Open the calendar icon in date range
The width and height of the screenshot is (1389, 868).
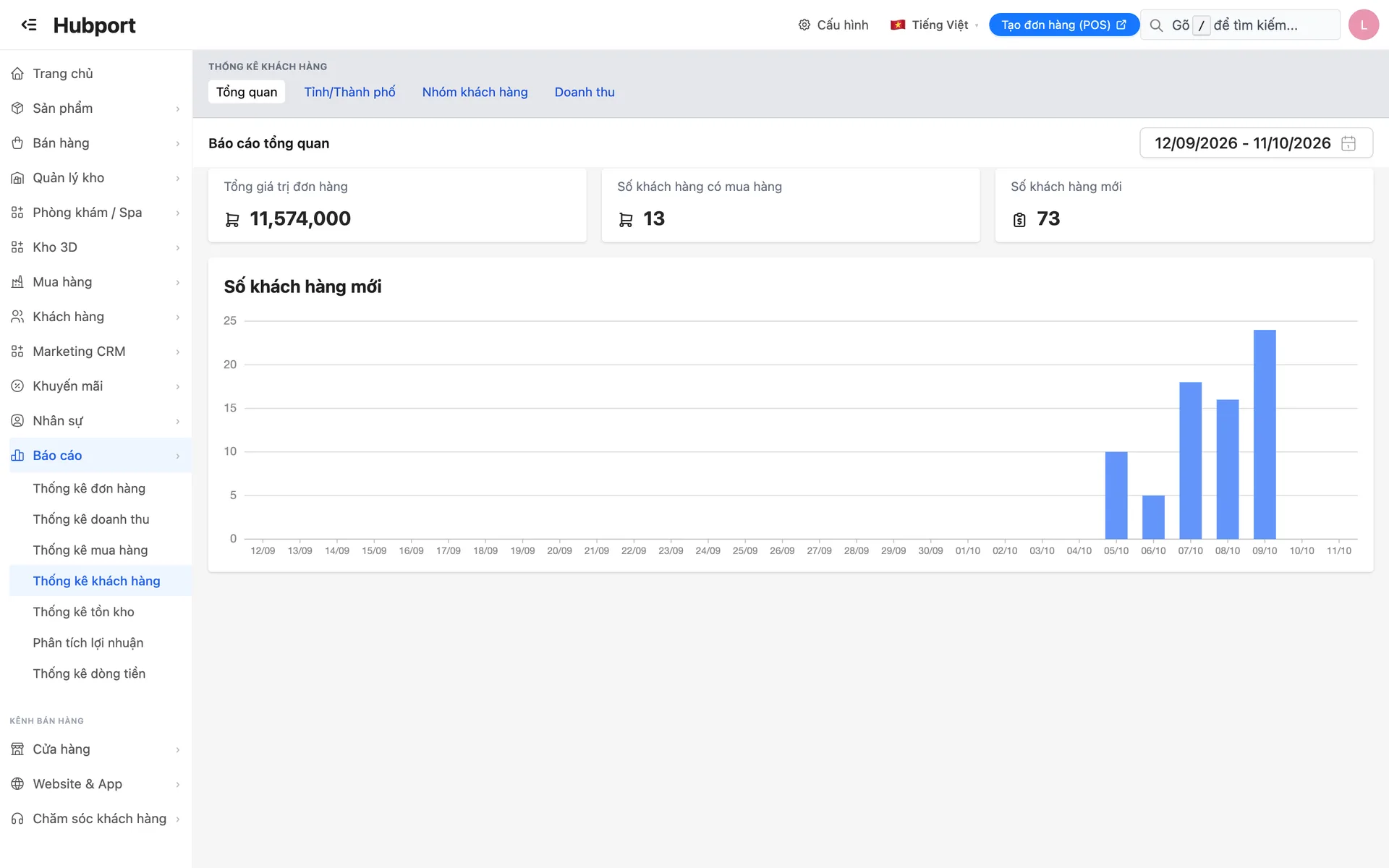tap(1348, 143)
